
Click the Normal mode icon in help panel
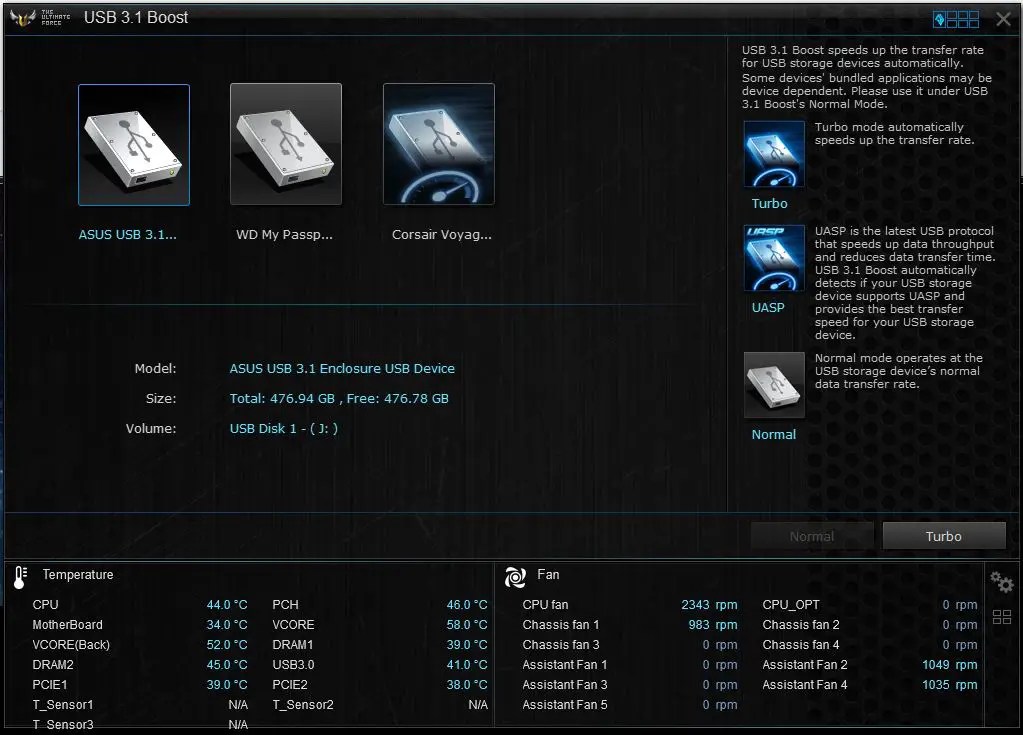[774, 385]
